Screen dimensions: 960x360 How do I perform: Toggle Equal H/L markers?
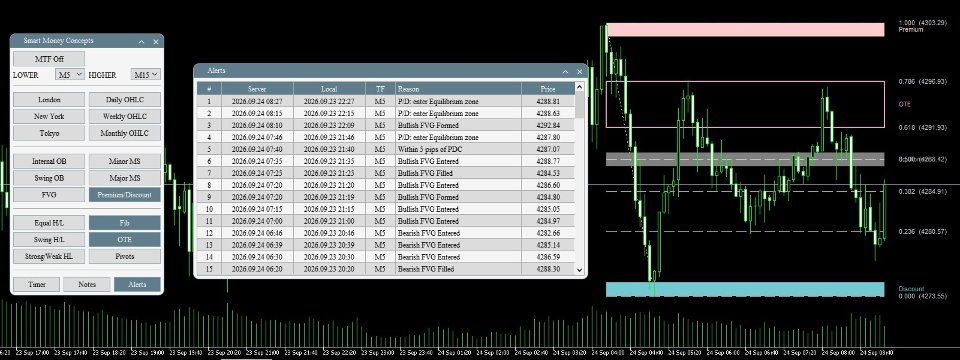tap(49, 223)
